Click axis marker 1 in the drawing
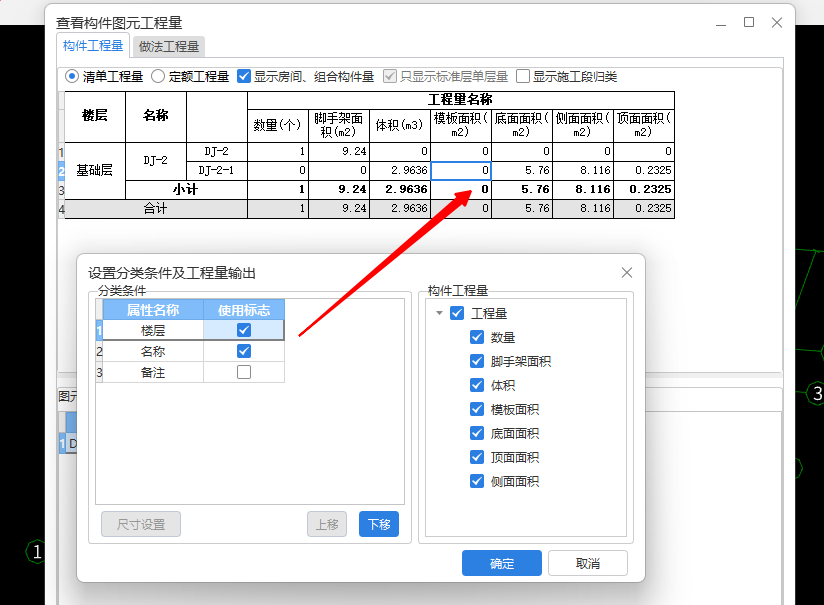The height and width of the screenshot is (605, 824). (x=35, y=552)
